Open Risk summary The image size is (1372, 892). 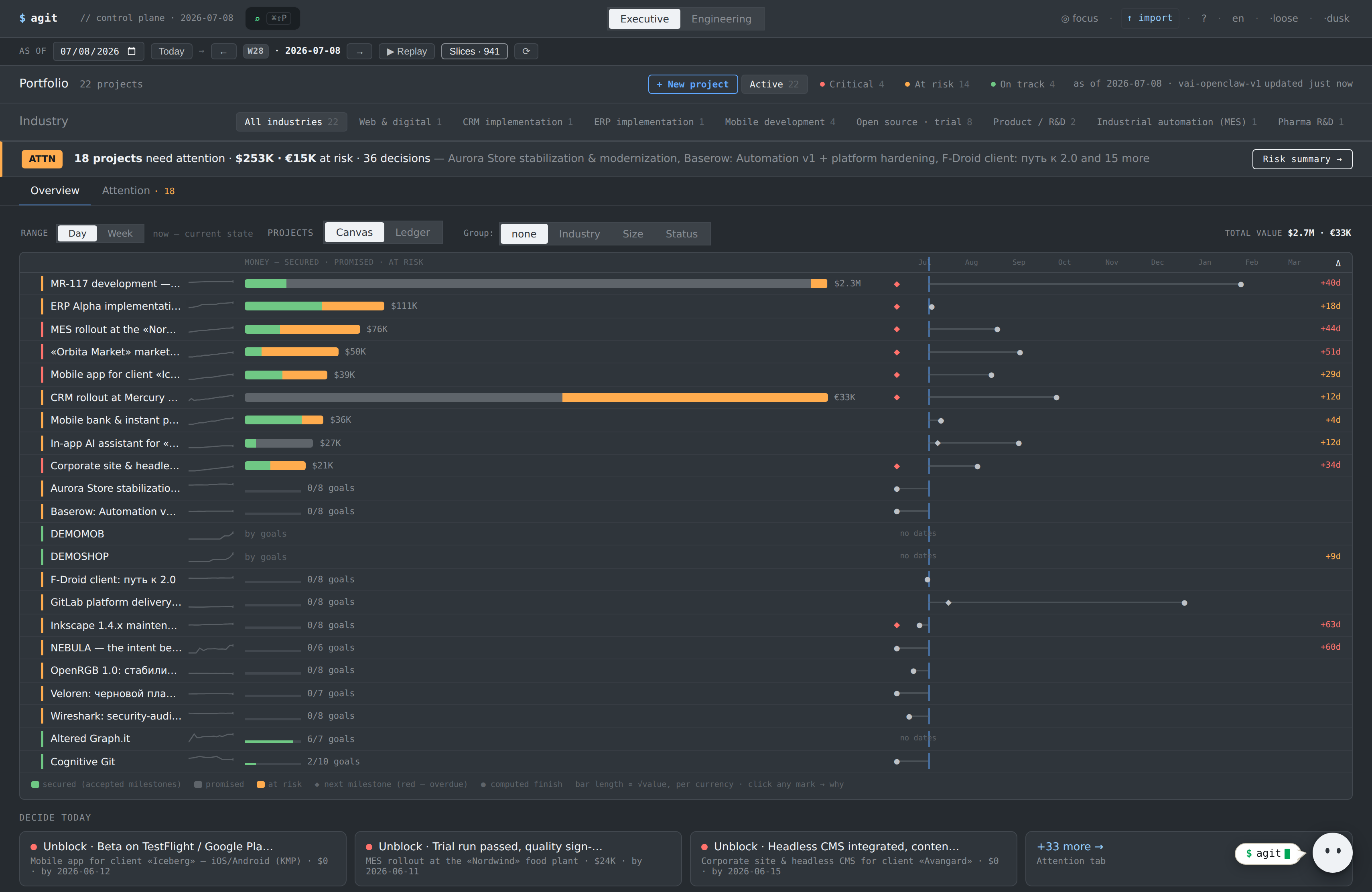click(x=1302, y=159)
